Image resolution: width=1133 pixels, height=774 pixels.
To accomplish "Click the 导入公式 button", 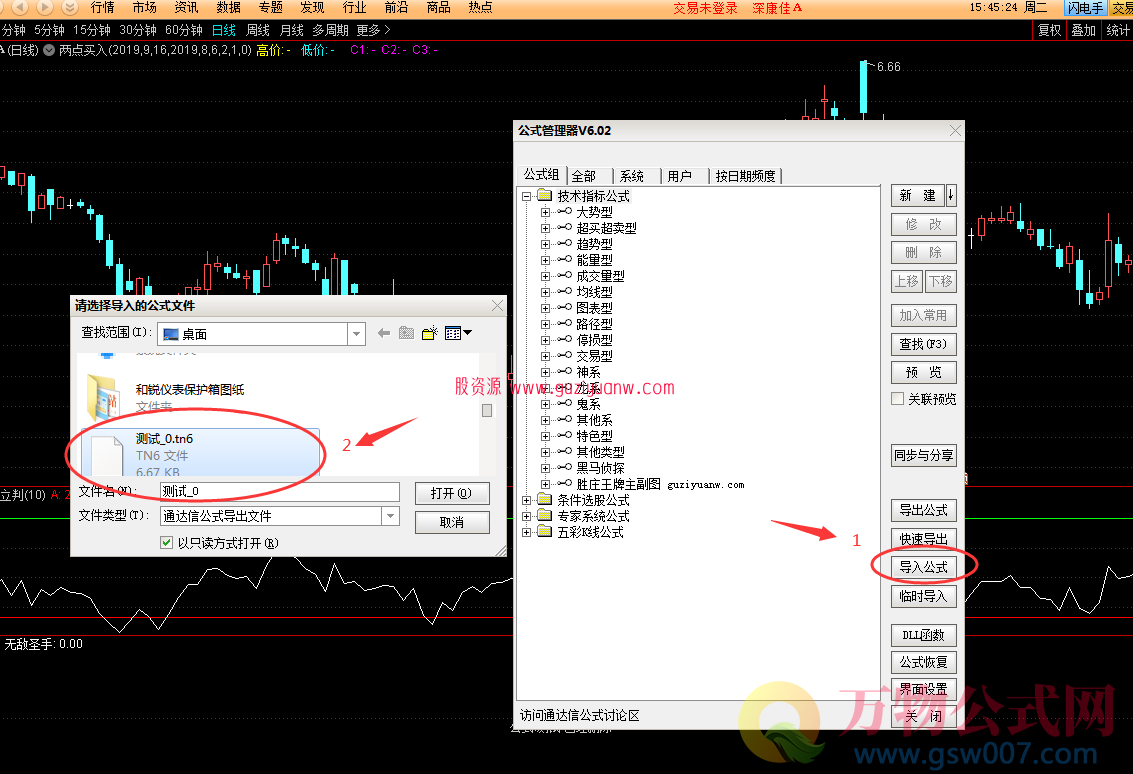I will coord(923,567).
